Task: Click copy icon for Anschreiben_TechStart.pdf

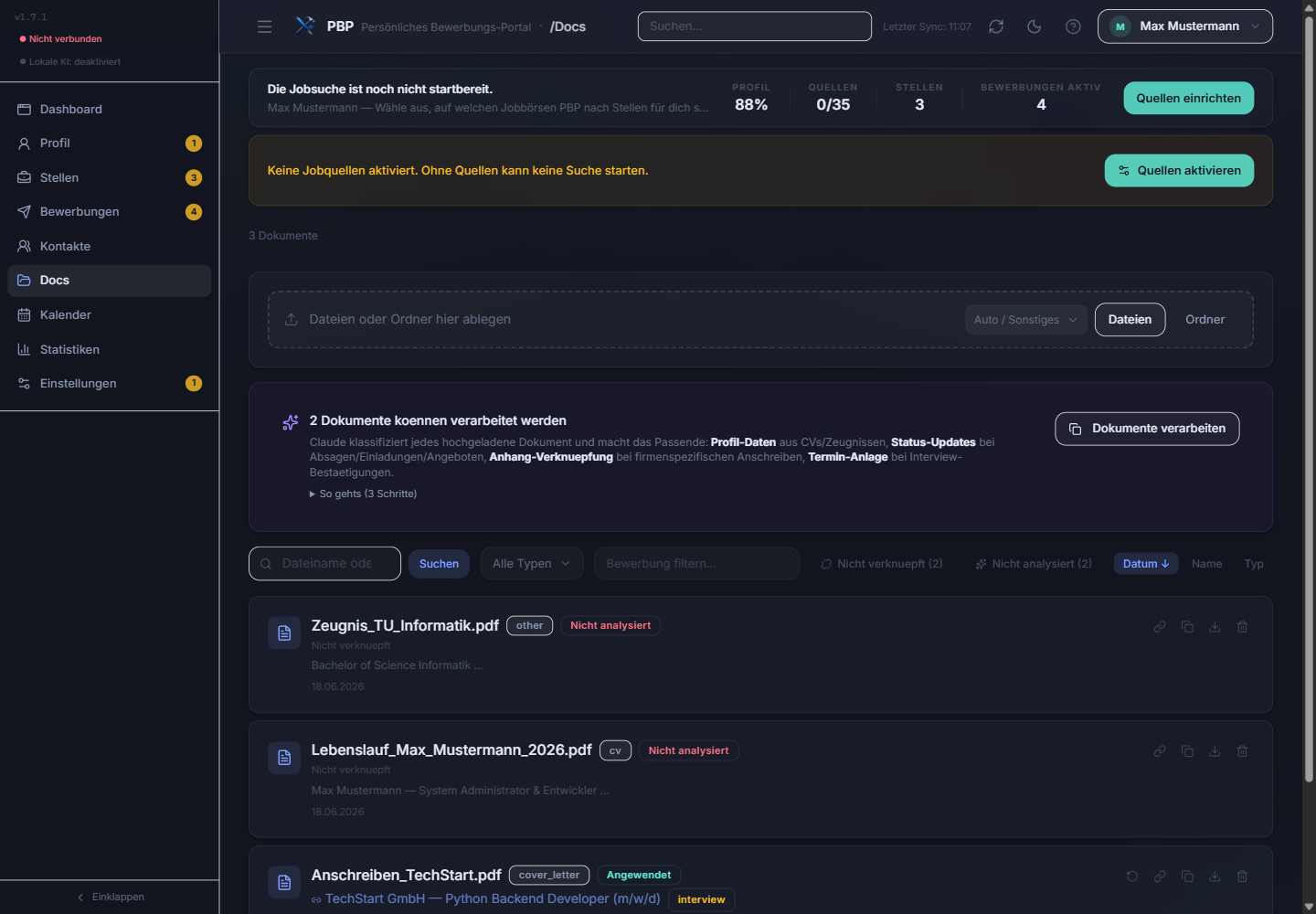Action: coord(1187,877)
